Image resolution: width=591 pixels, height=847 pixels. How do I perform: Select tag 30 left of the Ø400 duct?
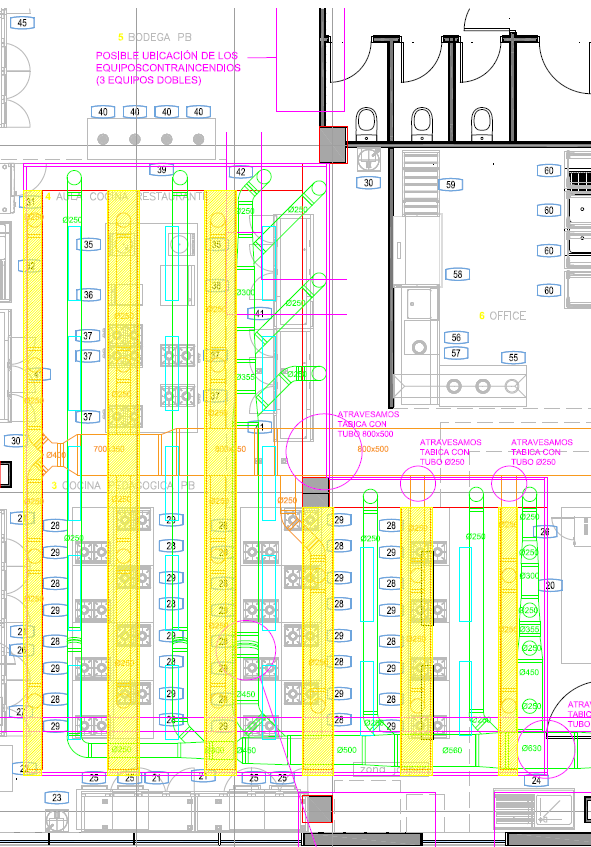coord(16,441)
